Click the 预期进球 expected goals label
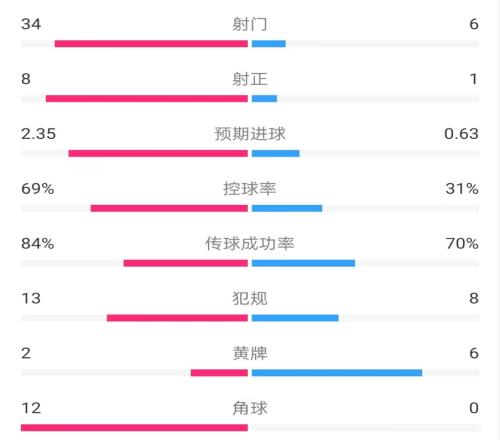Screen dimensions: 500x440 coord(250,134)
